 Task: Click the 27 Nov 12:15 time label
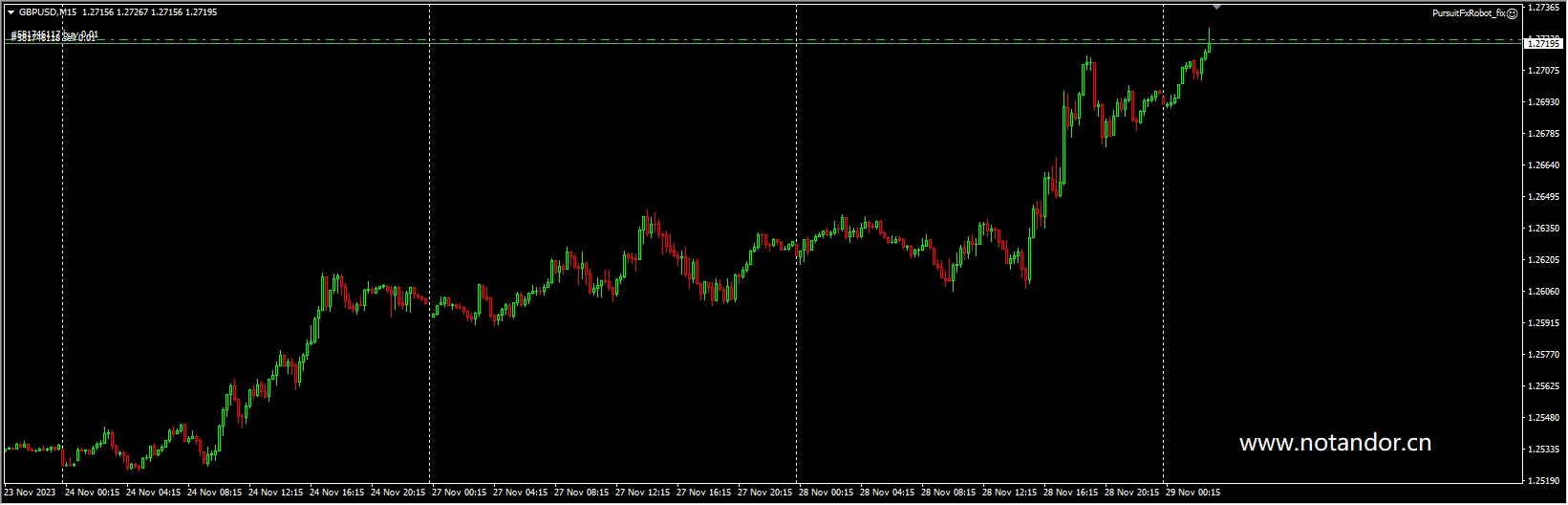click(642, 494)
